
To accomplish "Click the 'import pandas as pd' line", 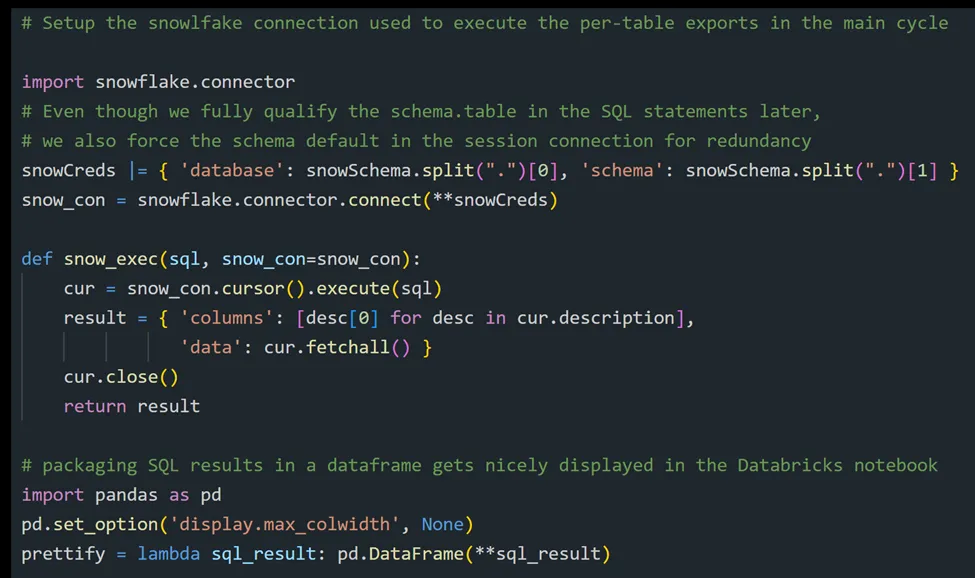I will [x=121, y=495].
